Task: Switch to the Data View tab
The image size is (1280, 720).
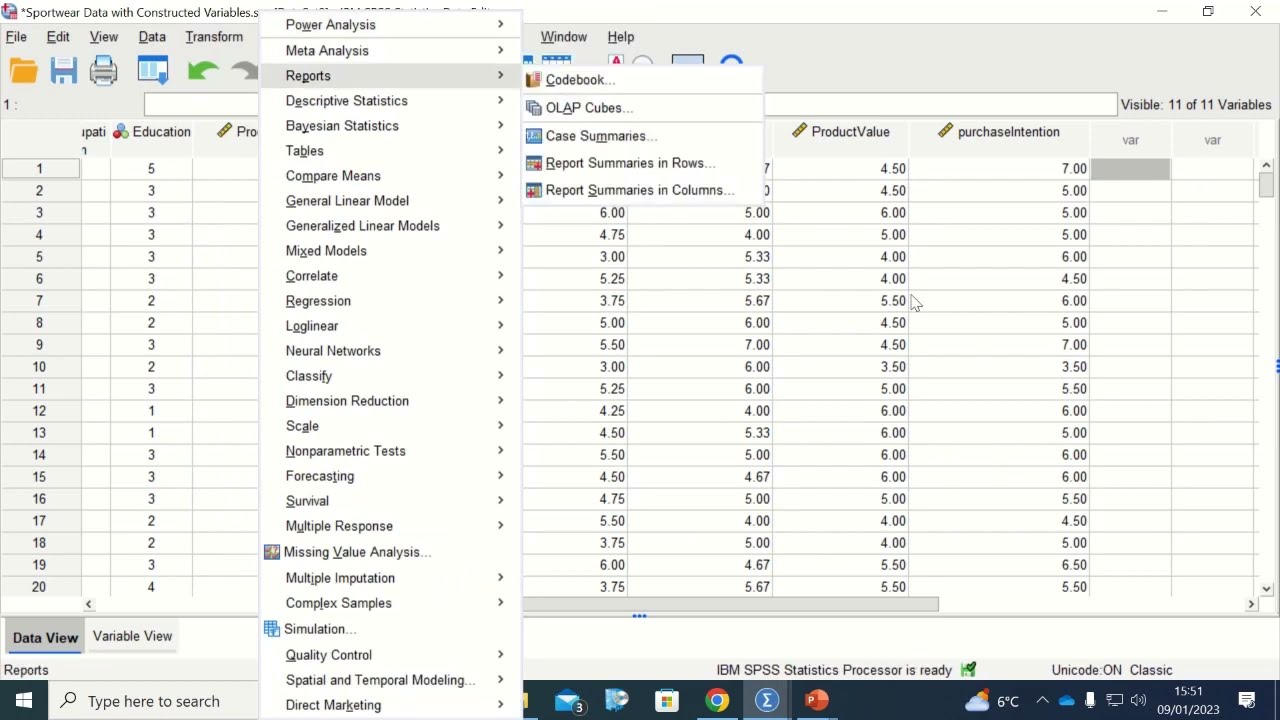Action: [x=45, y=638]
